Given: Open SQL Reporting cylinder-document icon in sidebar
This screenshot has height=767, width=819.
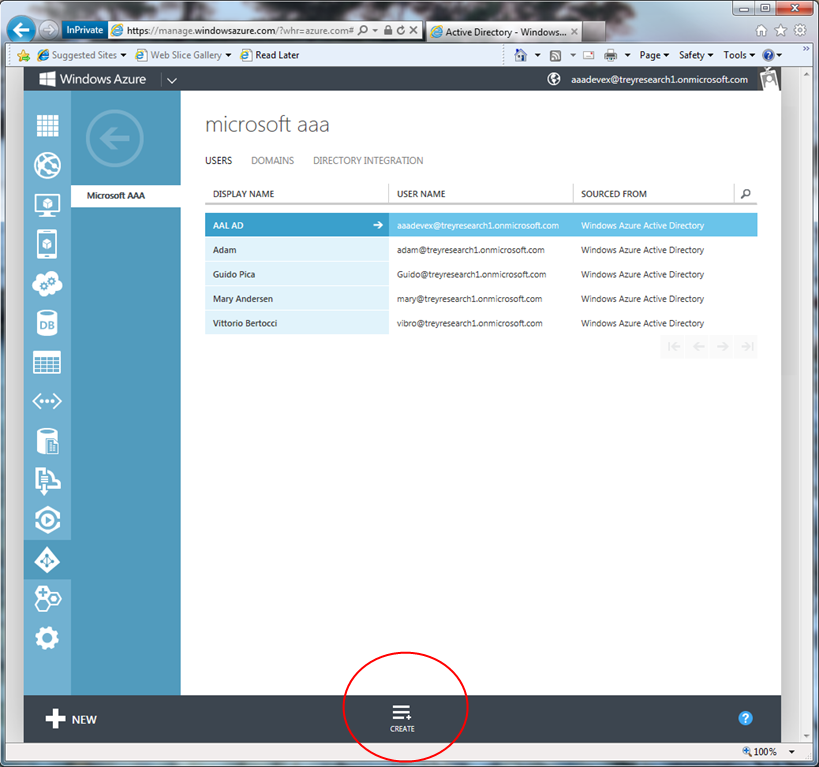Looking at the screenshot, I should point(48,441).
